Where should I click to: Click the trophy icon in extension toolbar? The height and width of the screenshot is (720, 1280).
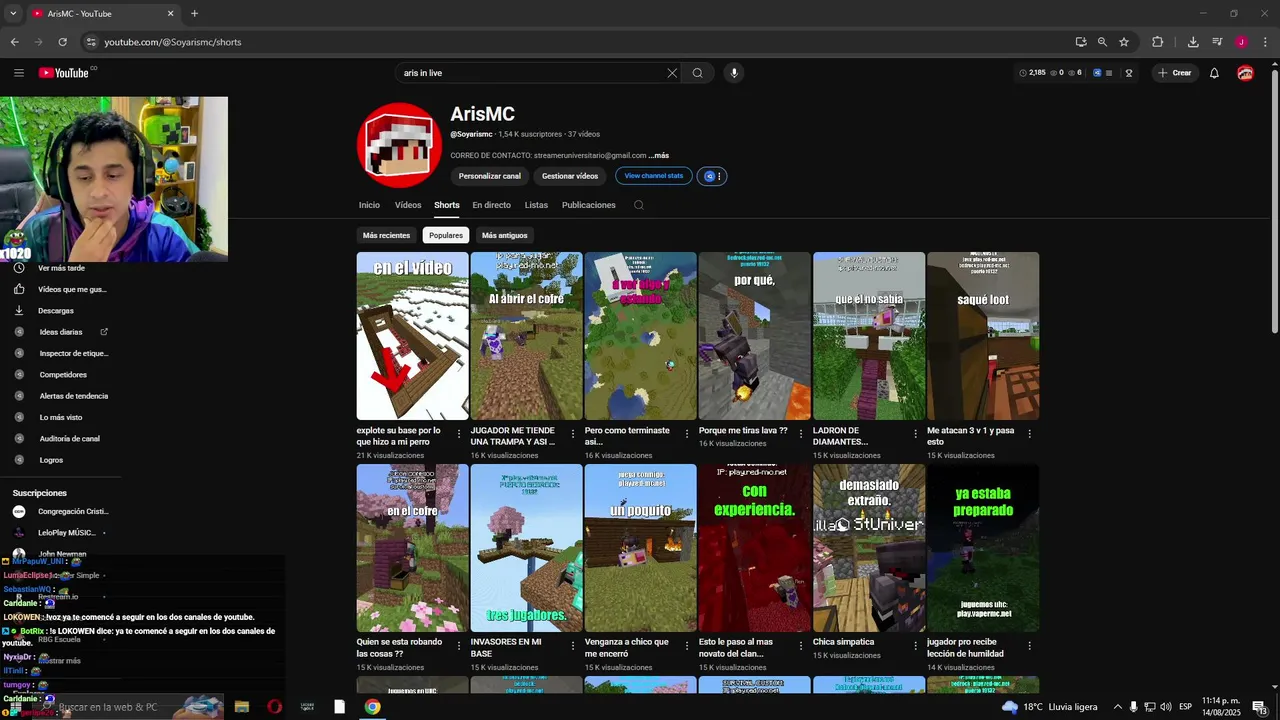(1129, 73)
